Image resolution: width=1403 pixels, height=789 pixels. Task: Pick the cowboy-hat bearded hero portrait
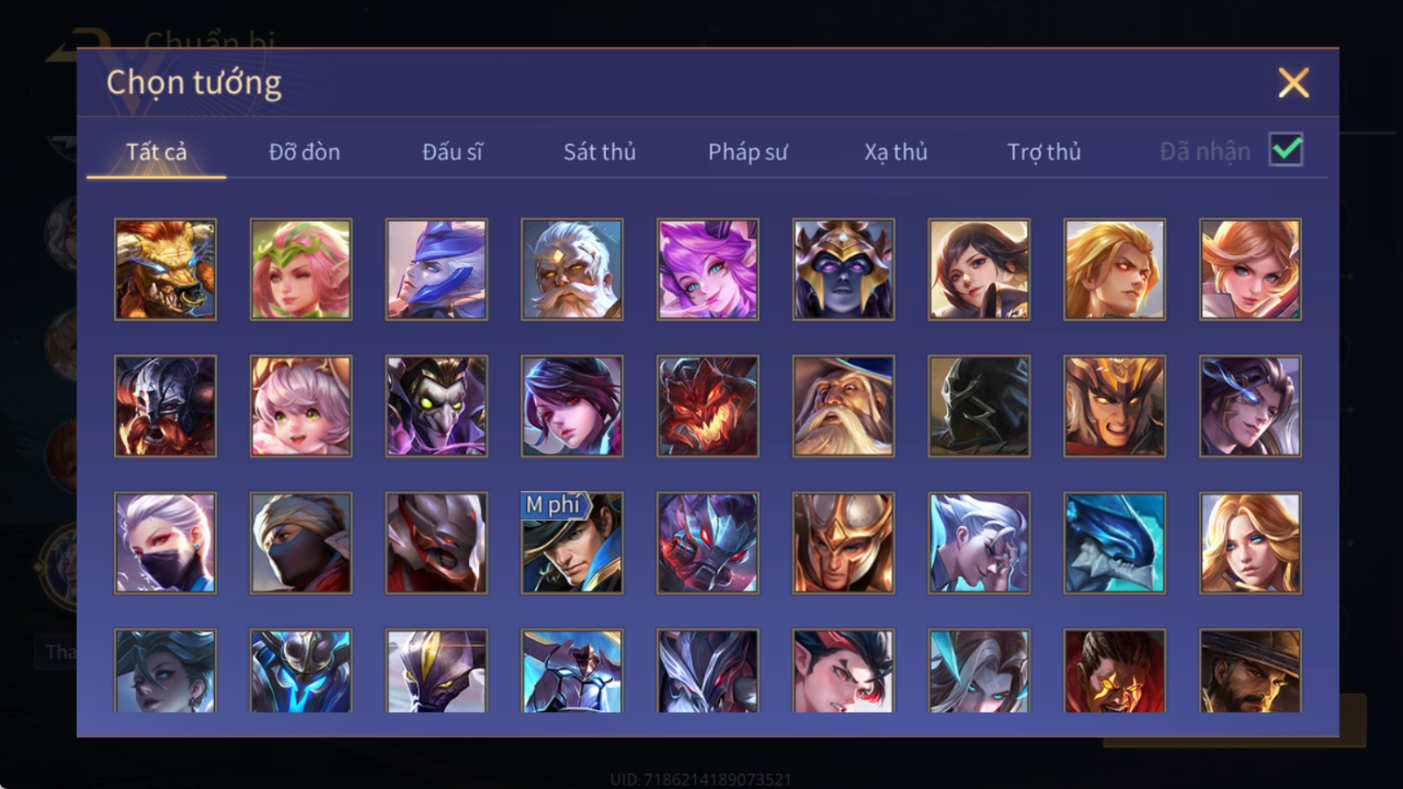(x=1250, y=670)
